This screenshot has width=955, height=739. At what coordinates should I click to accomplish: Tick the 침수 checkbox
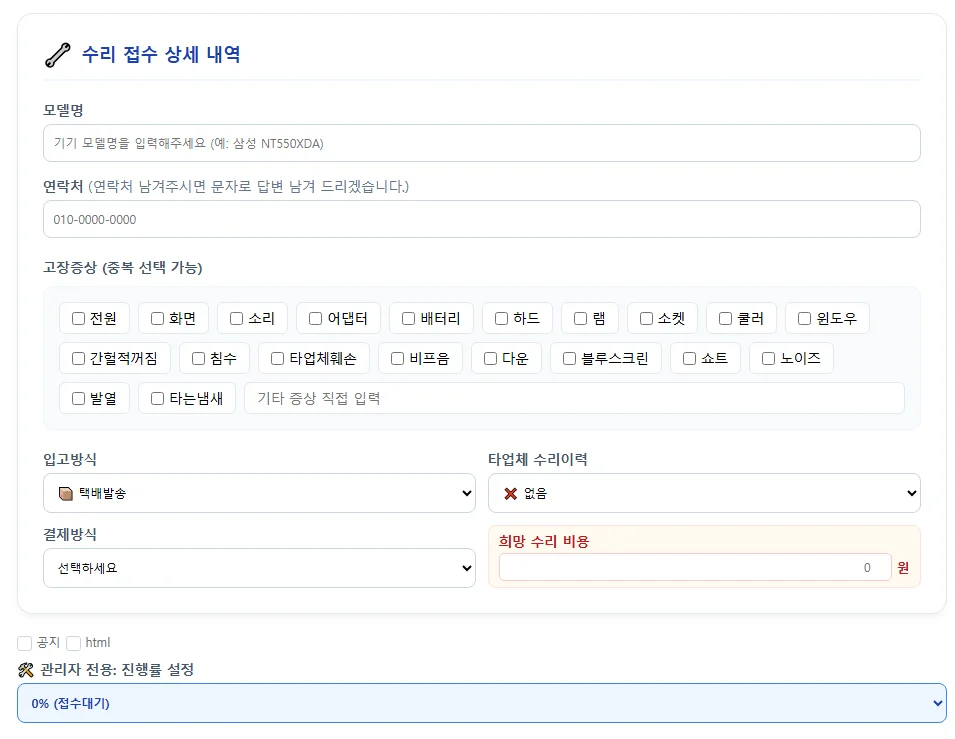[x=199, y=359]
